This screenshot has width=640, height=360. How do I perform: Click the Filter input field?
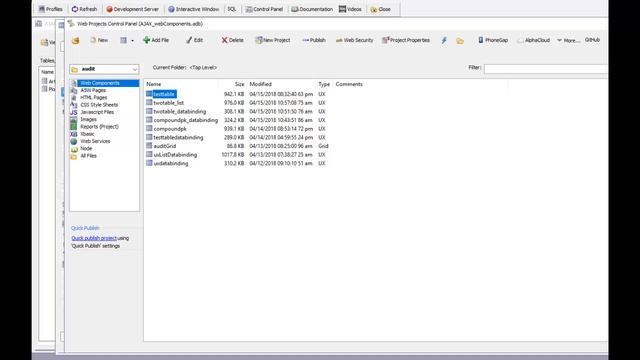[546, 69]
